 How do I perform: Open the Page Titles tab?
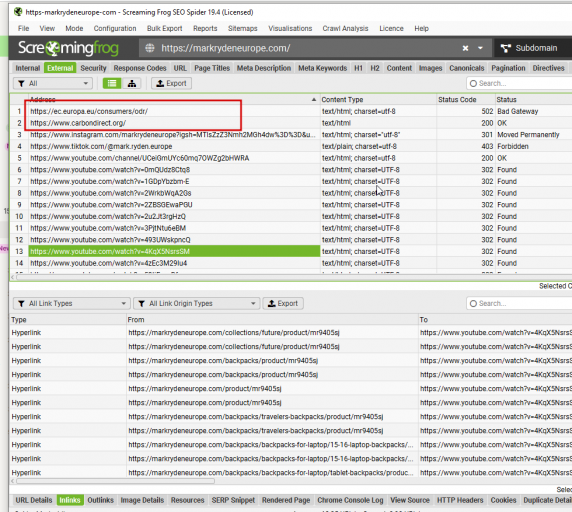point(212,68)
